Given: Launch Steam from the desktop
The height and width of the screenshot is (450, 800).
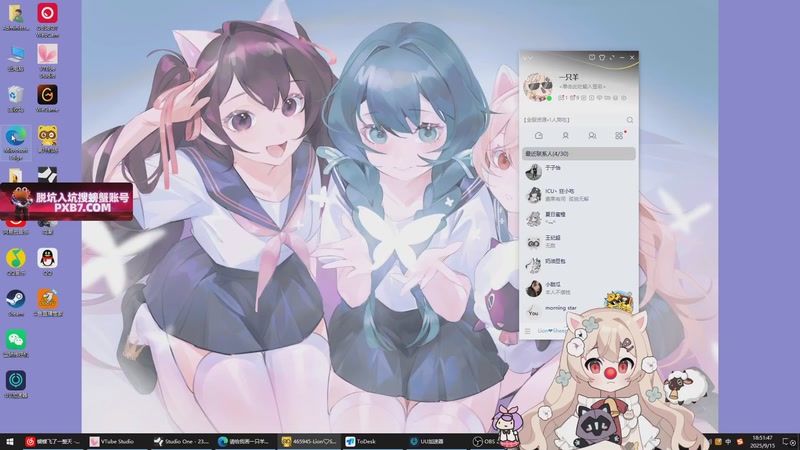Looking at the screenshot, I should 16,303.
